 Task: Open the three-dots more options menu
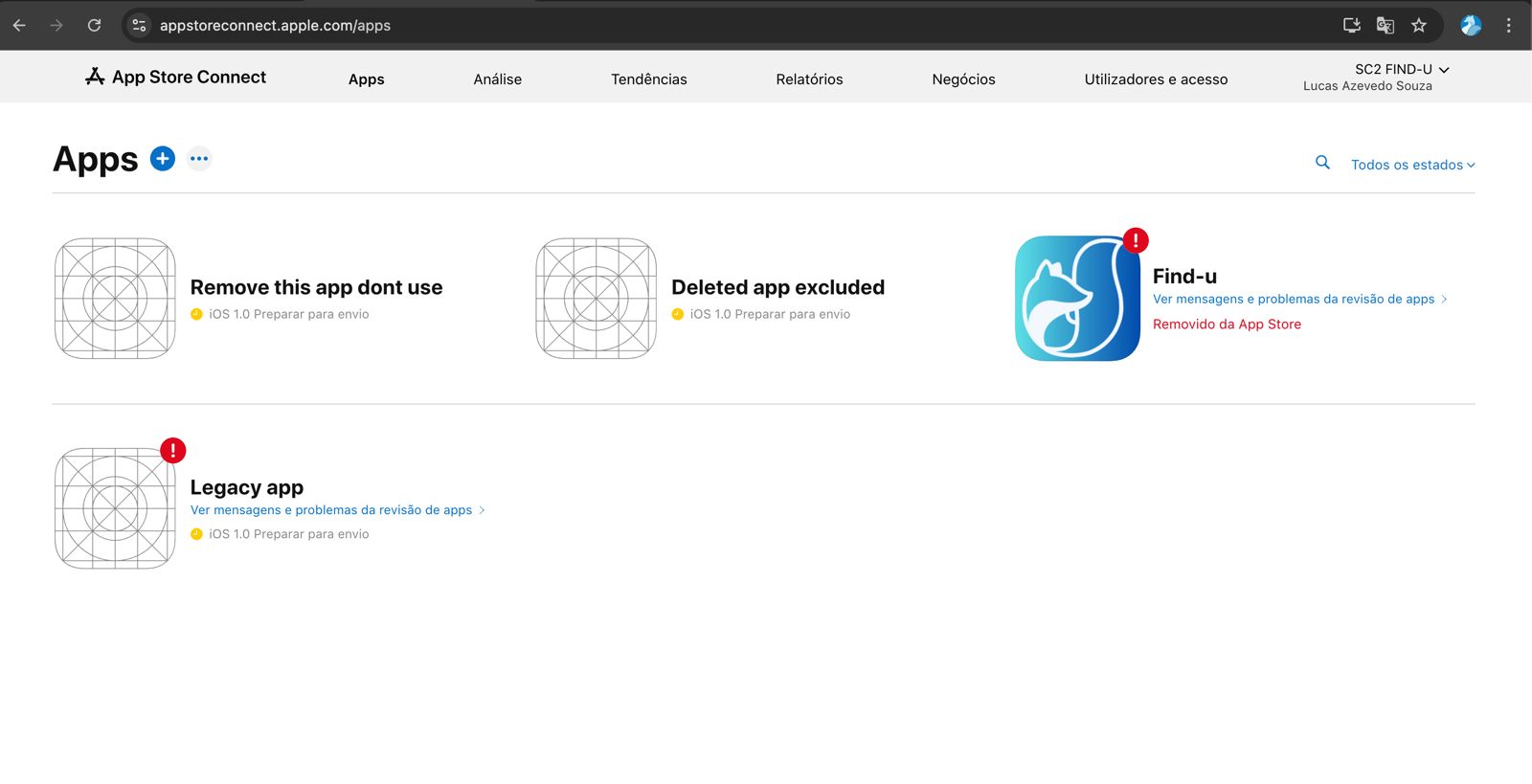point(199,159)
